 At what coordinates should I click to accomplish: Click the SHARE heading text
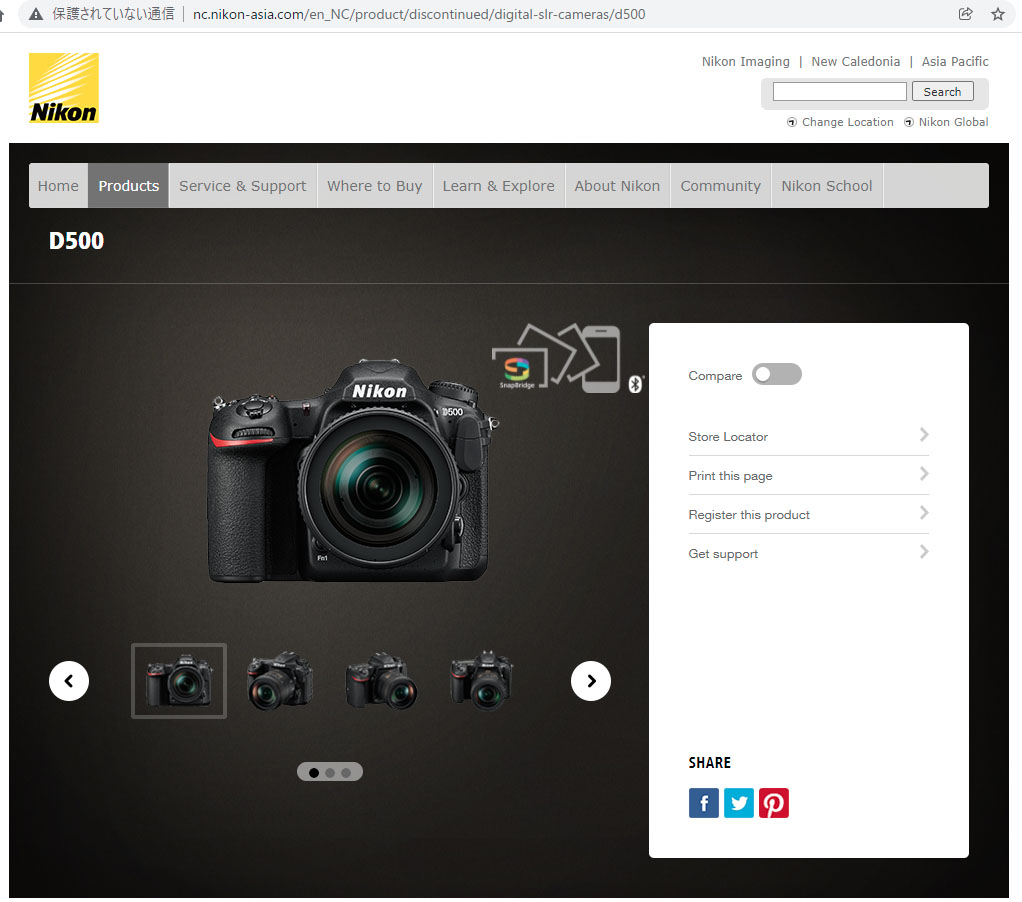[x=710, y=763]
